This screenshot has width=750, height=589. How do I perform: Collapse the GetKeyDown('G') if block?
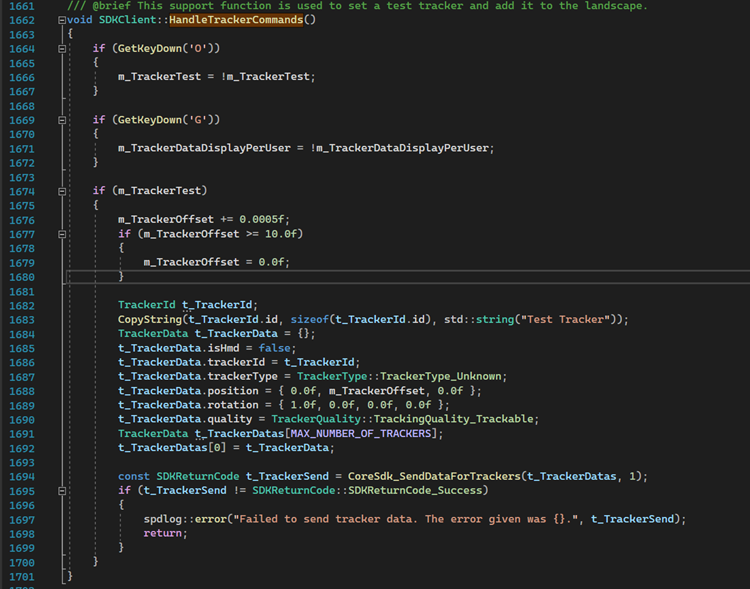coord(62,120)
